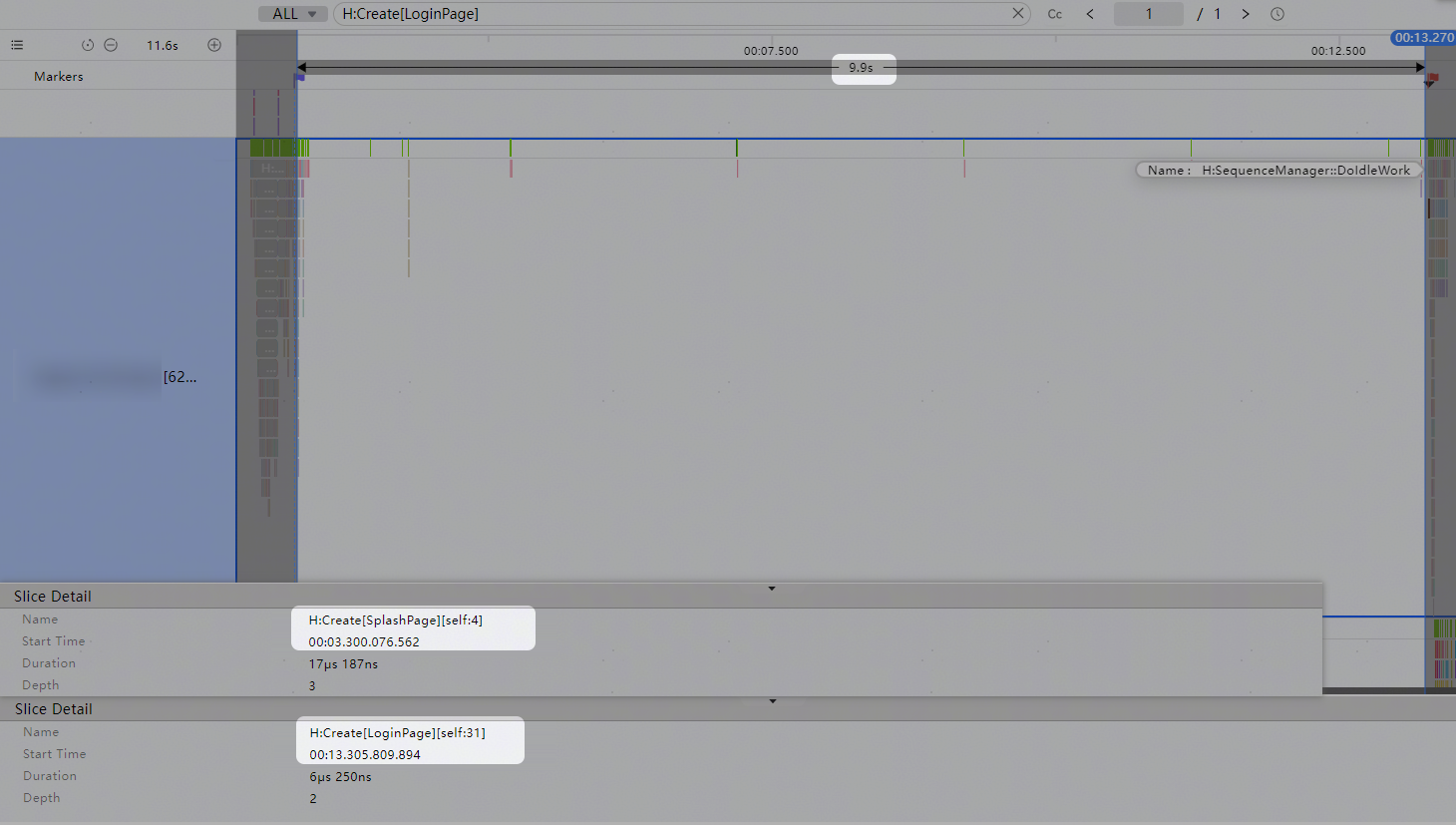Viewport: 1456px width, 825px height.
Task: Edit the result index field showing 1
Action: click(x=1149, y=14)
